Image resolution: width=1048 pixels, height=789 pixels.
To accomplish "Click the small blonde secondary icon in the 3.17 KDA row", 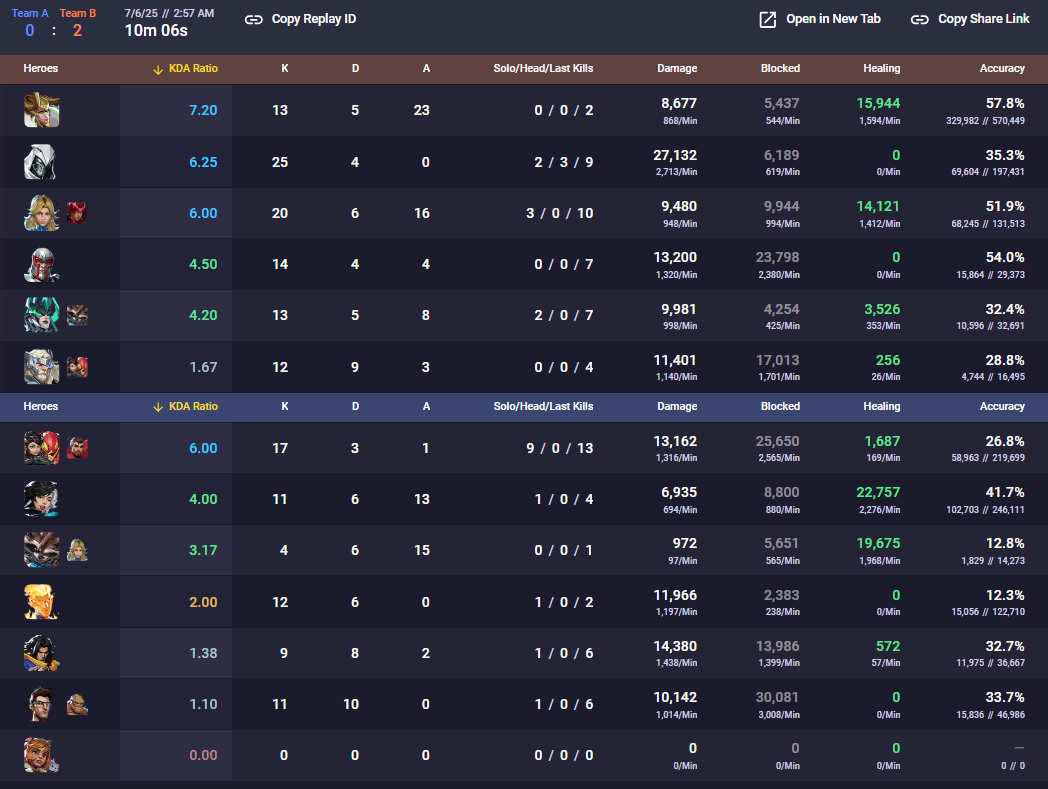I will point(77,550).
